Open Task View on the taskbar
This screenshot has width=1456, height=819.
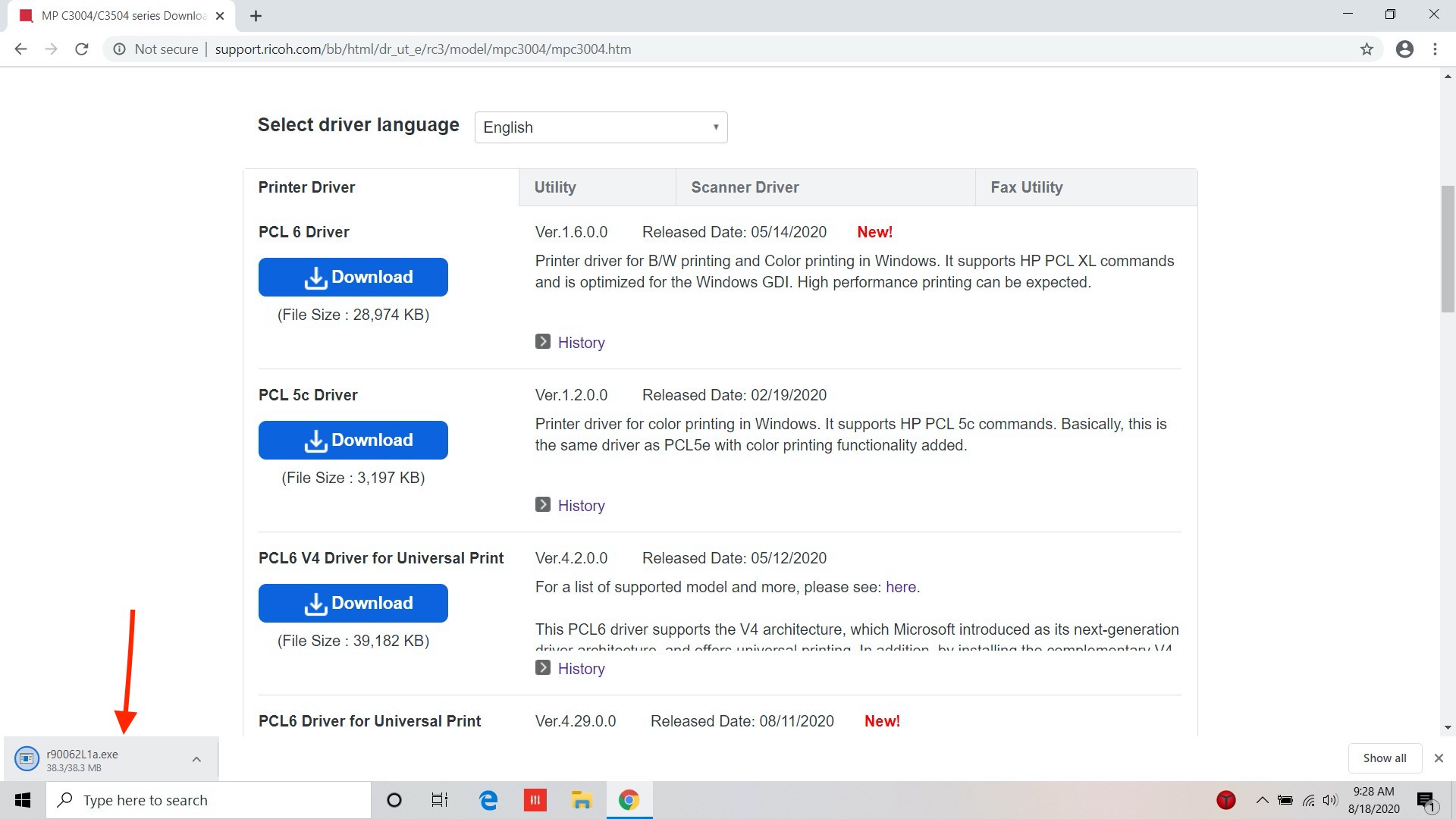click(440, 800)
